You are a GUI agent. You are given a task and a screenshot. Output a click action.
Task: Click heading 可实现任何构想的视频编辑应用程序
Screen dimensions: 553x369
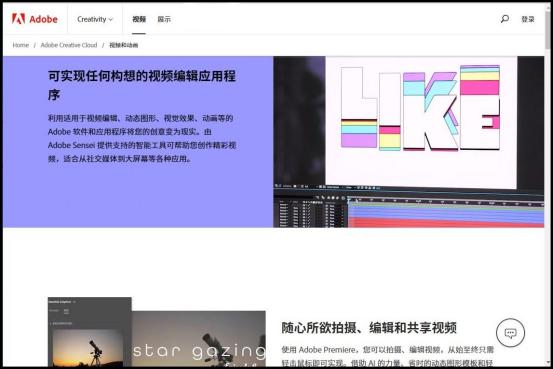[142, 85]
